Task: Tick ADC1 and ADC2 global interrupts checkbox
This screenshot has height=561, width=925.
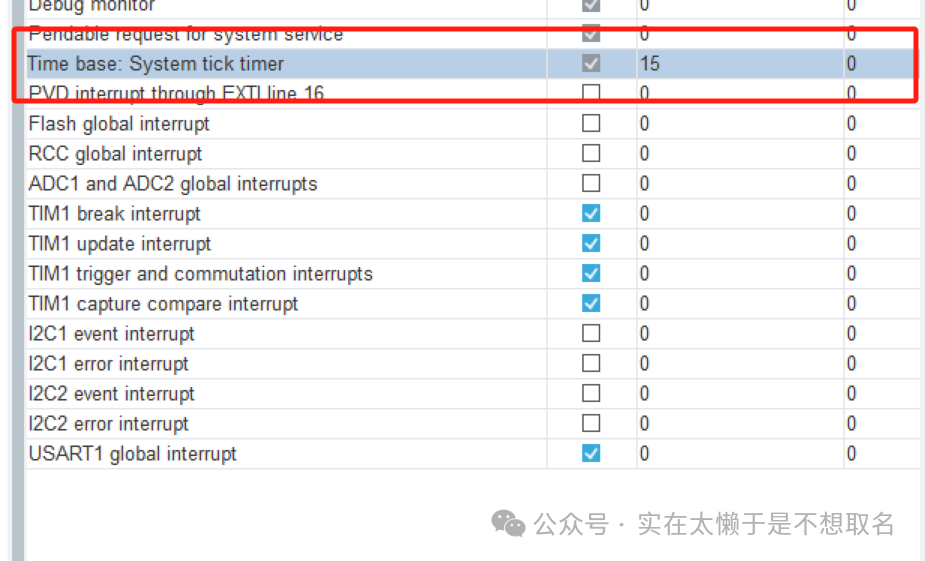Action: coord(591,184)
